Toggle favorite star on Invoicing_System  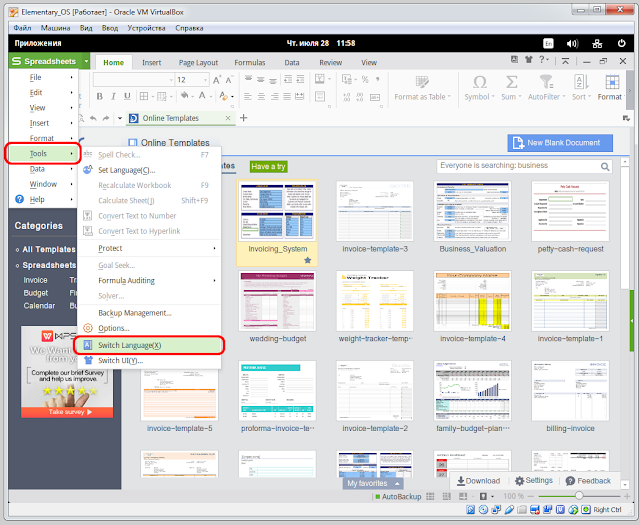click(x=308, y=260)
